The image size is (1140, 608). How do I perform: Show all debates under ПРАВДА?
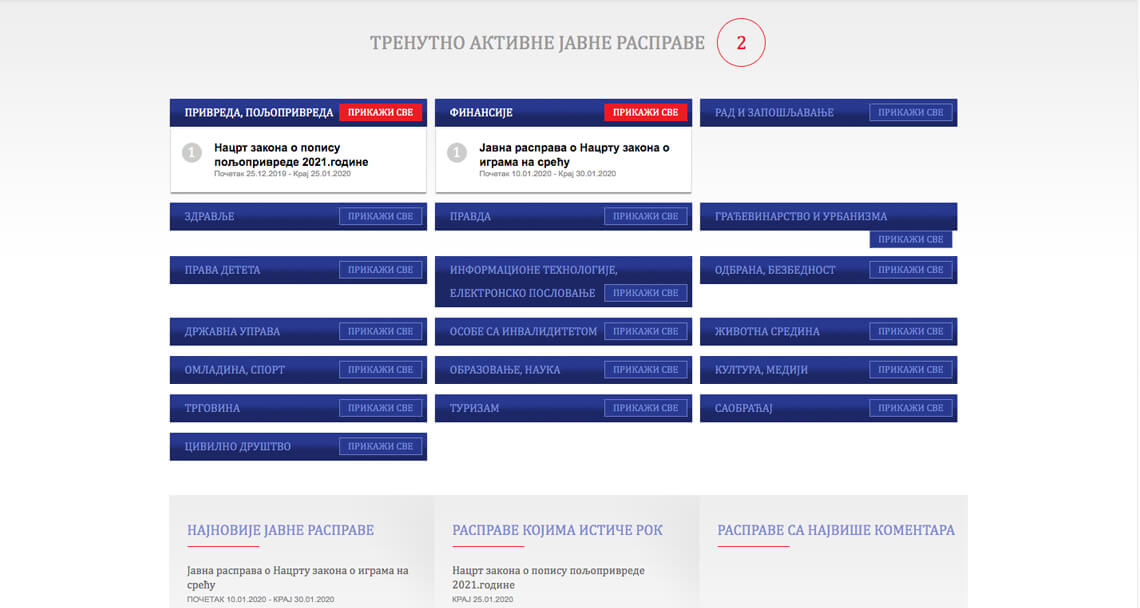click(x=645, y=216)
